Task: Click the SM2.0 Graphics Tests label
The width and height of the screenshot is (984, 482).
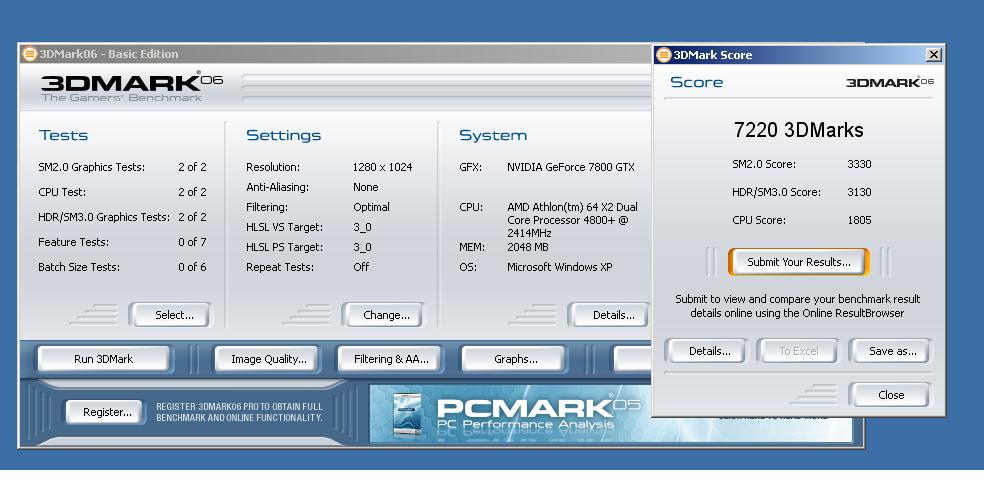Action: point(92,167)
